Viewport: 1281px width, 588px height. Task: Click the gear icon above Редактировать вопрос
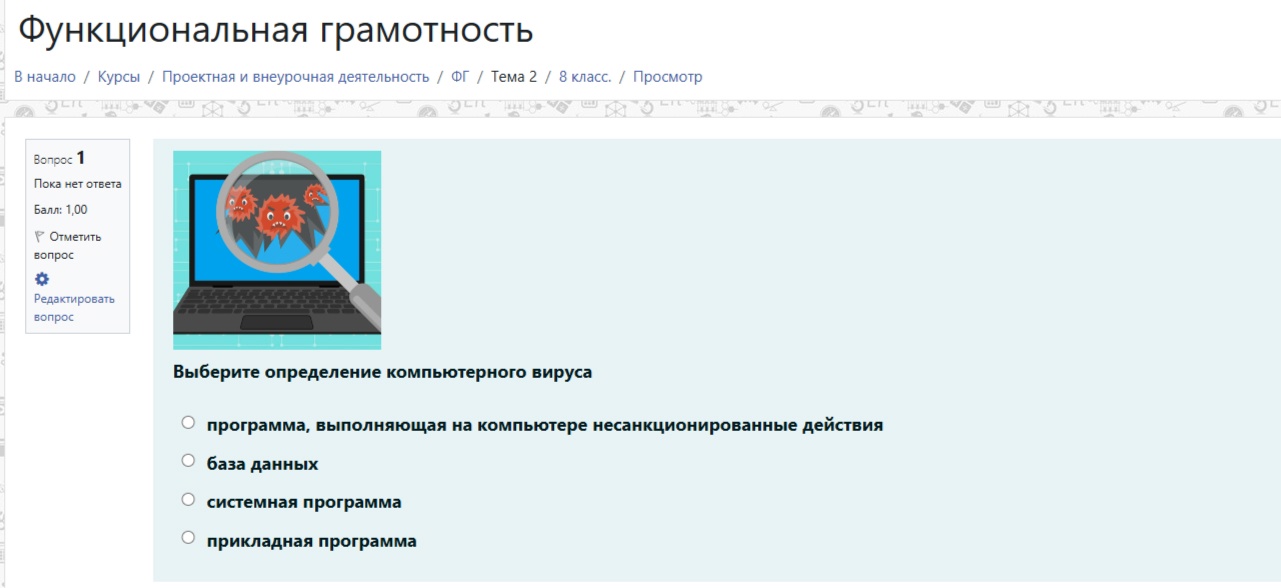[x=41, y=279]
